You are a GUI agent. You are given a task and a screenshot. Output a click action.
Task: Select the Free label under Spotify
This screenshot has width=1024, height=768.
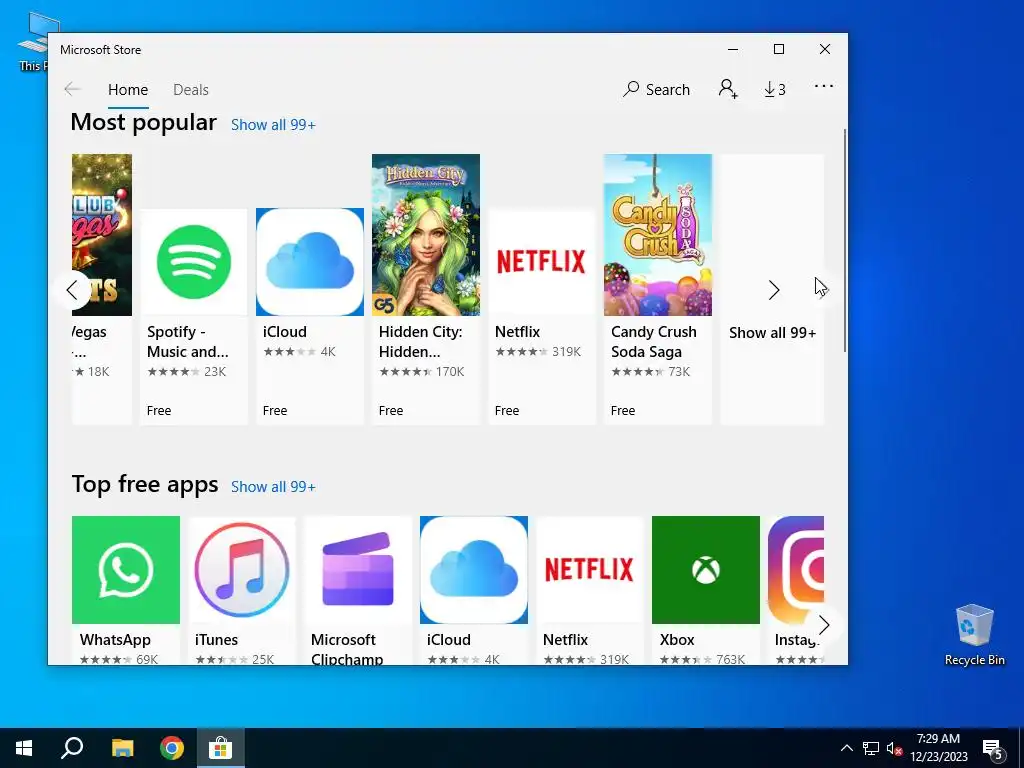pos(159,410)
